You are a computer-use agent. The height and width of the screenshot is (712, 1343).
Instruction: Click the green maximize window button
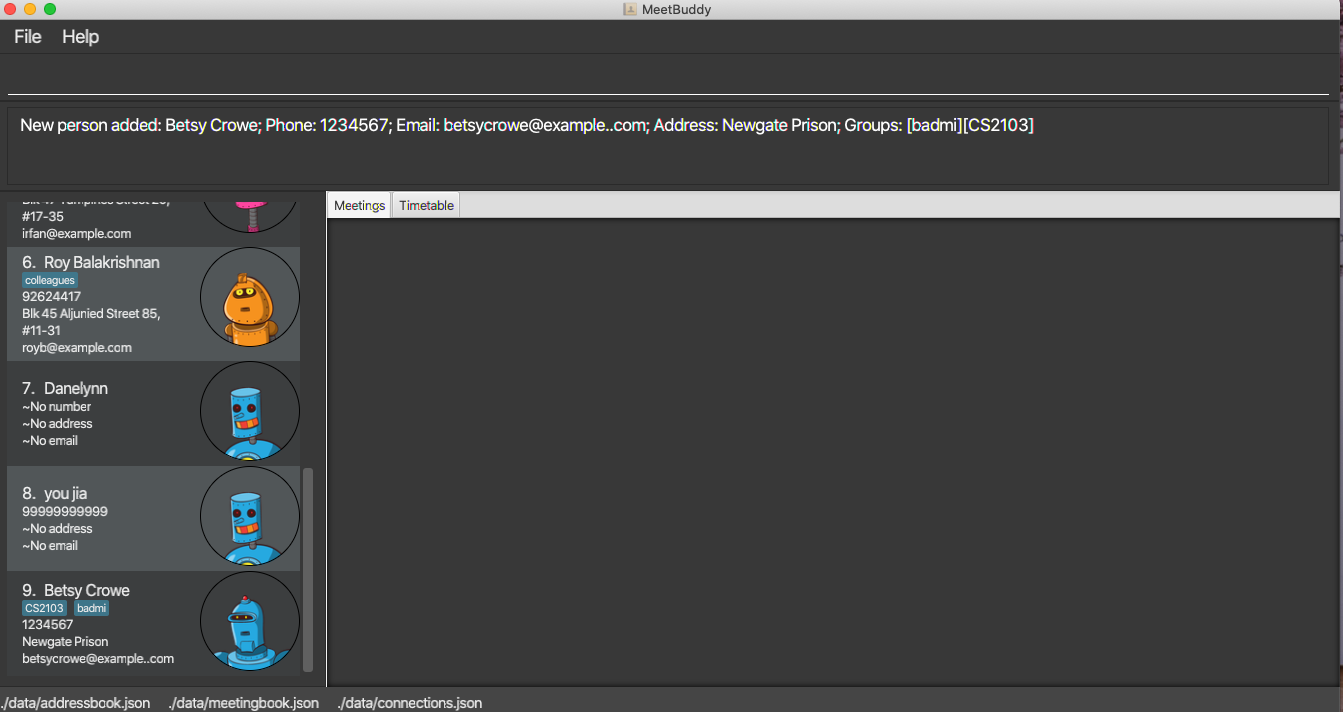(50, 9)
